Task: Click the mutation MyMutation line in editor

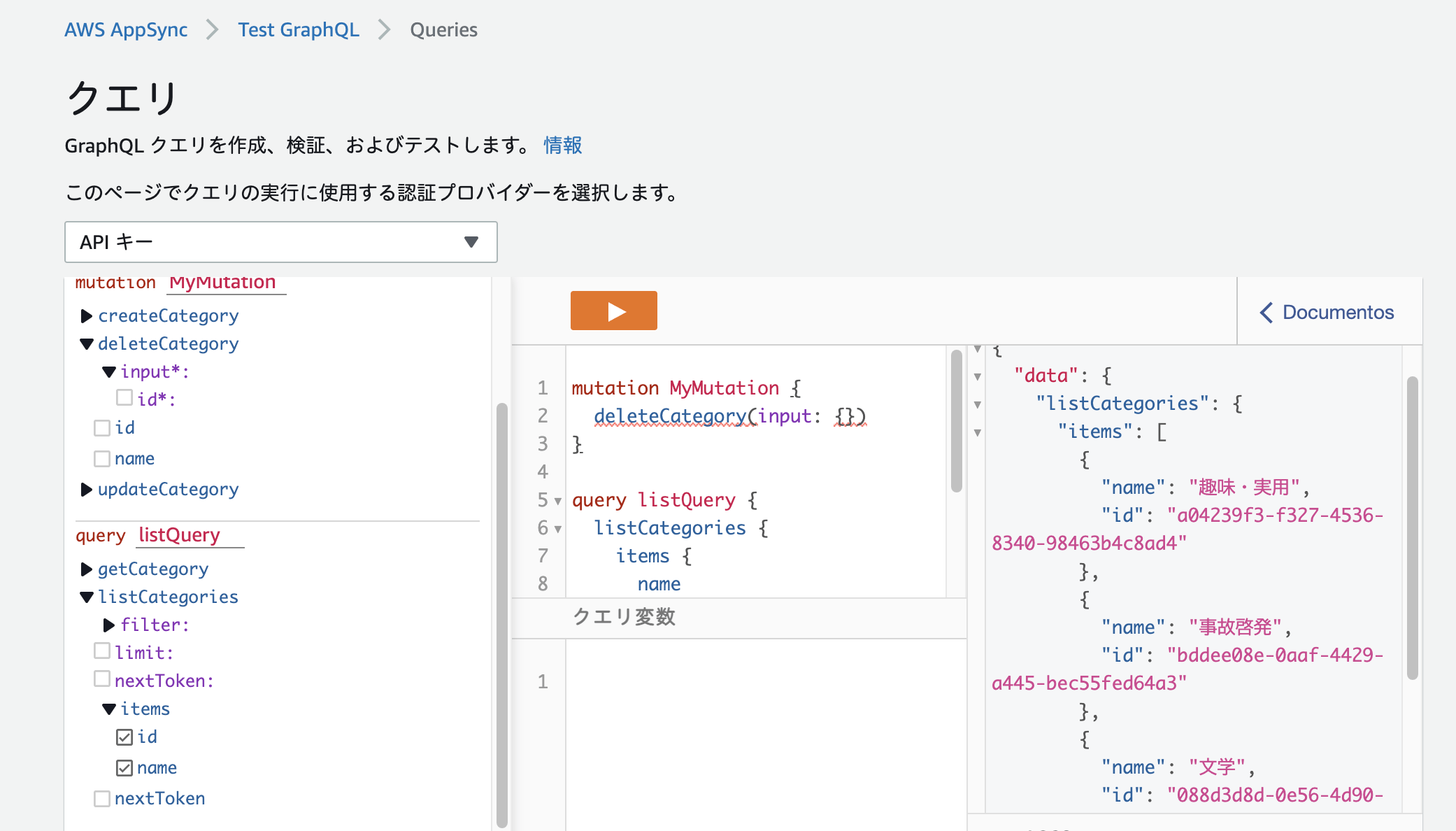Action: pyautogui.click(x=686, y=388)
